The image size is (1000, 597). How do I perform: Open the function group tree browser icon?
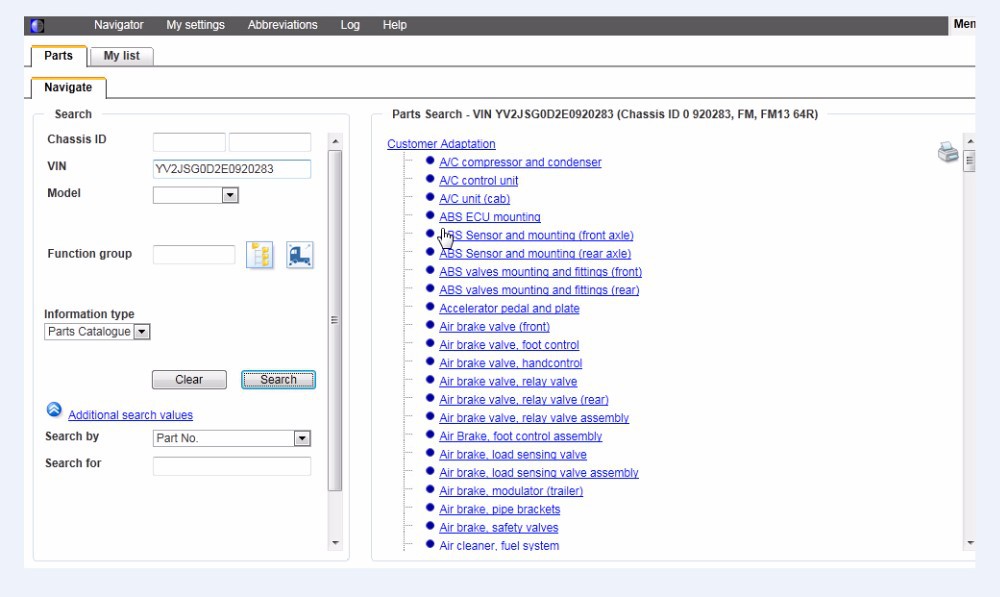[260, 255]
